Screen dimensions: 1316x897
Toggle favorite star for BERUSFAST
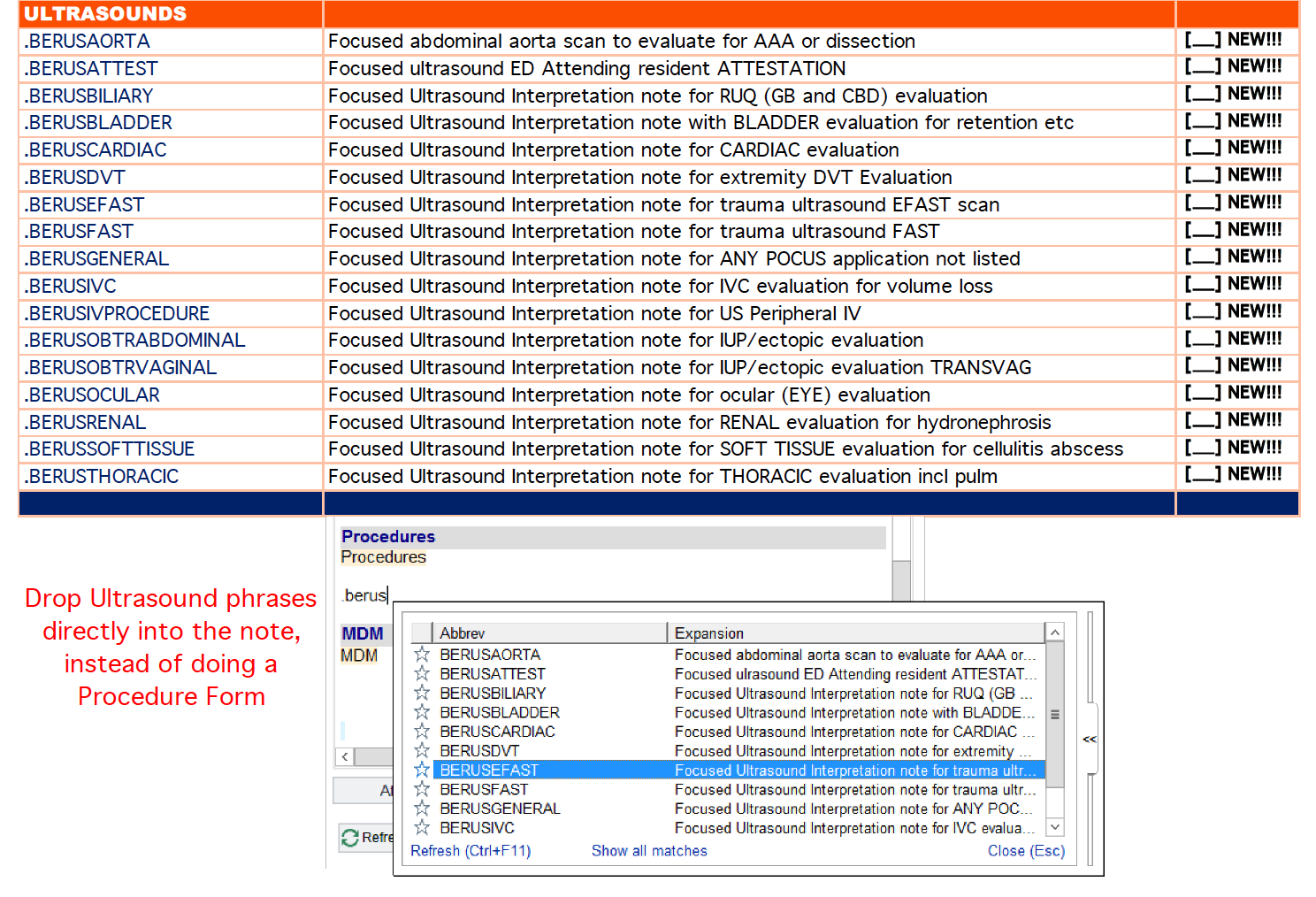point(422,789)
